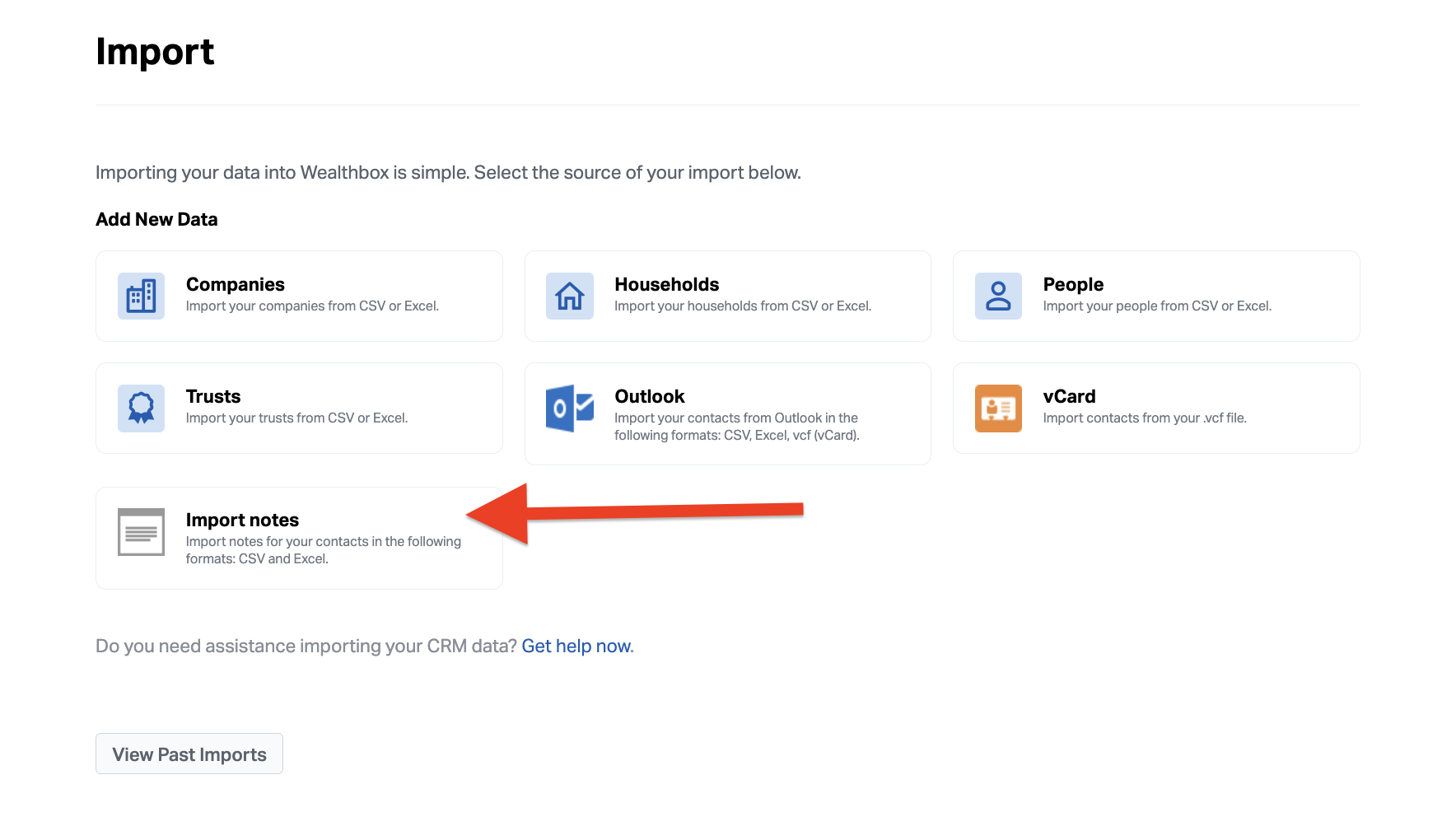
Task: Click the Outlook logo icon
Action: tap(569, 408)
